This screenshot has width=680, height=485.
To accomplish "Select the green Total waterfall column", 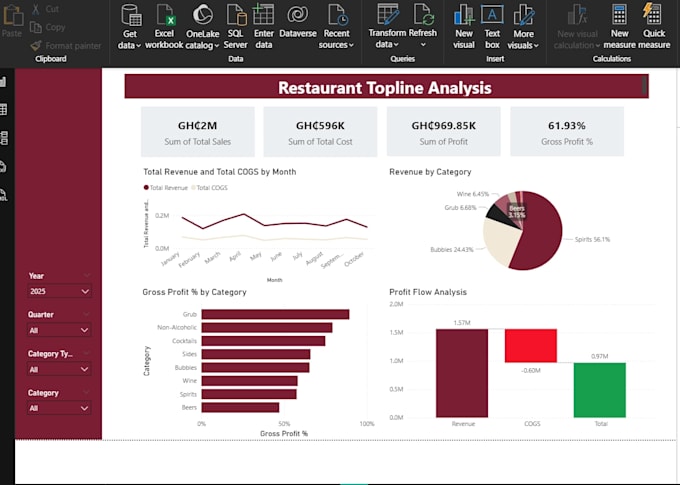I will 600,390.
